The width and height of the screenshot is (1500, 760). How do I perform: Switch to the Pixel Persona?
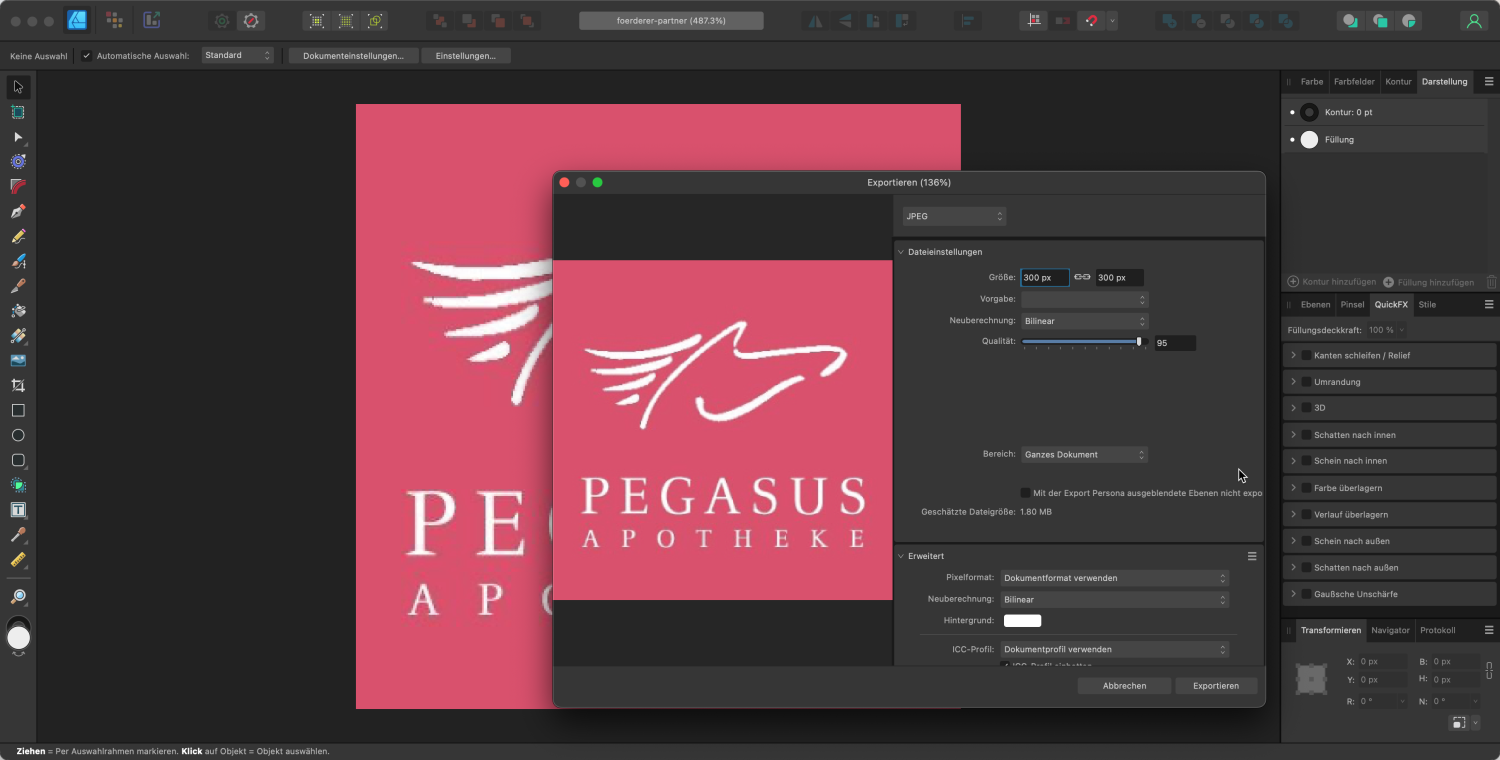(114, 20)
